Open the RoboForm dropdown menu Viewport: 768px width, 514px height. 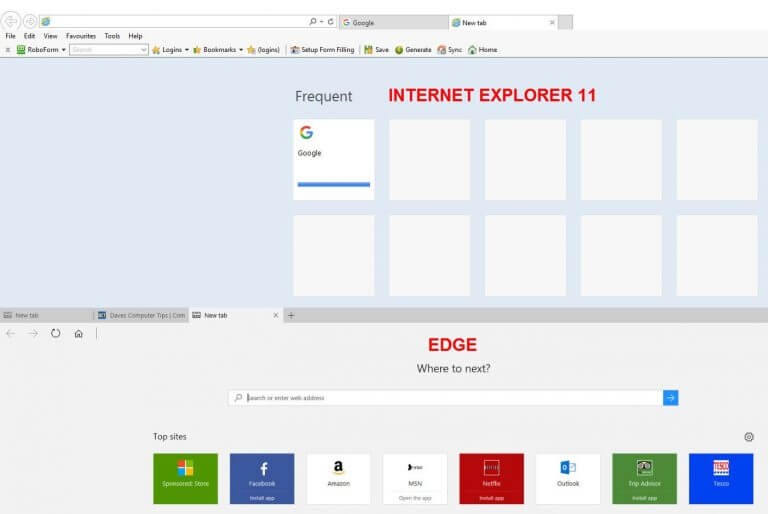pyautogui.click(x=41, y=49)
